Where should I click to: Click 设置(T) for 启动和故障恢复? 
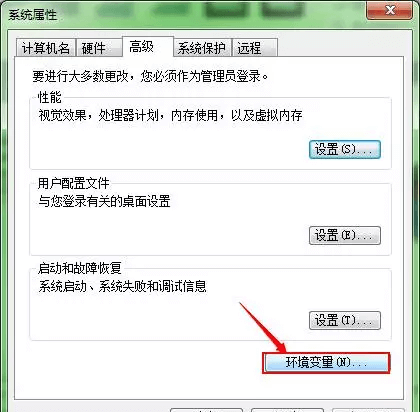[x=345, y=321]
